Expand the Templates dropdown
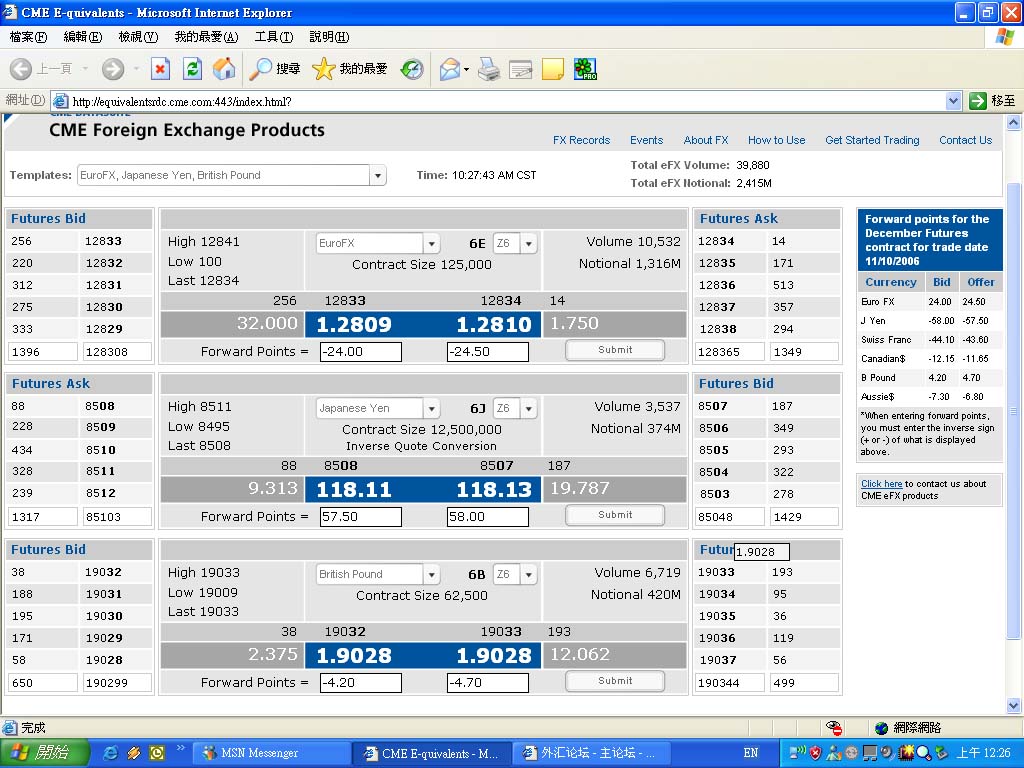This screenshot has height=768, width=1024. point(377,175)
